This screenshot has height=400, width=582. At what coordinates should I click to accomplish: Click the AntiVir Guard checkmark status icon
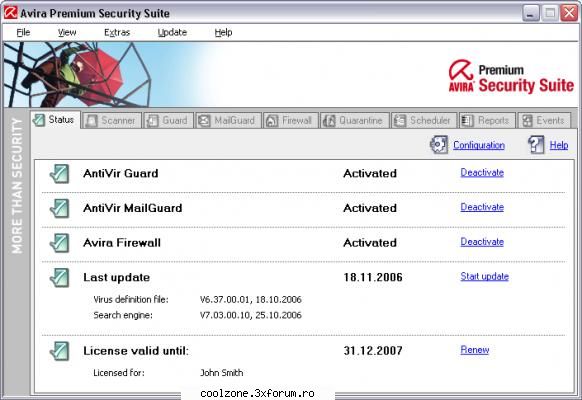(59, 174)
